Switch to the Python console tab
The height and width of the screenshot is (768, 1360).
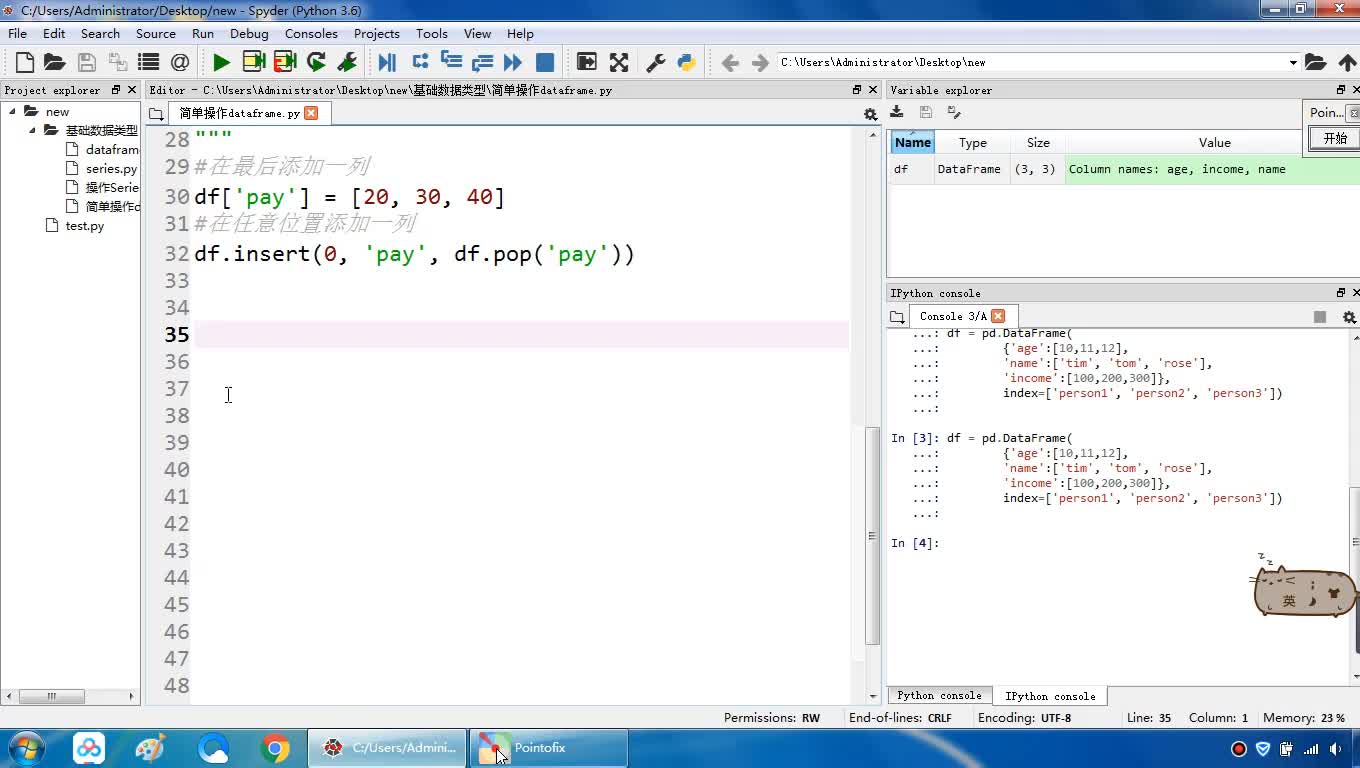click(938, 695)
